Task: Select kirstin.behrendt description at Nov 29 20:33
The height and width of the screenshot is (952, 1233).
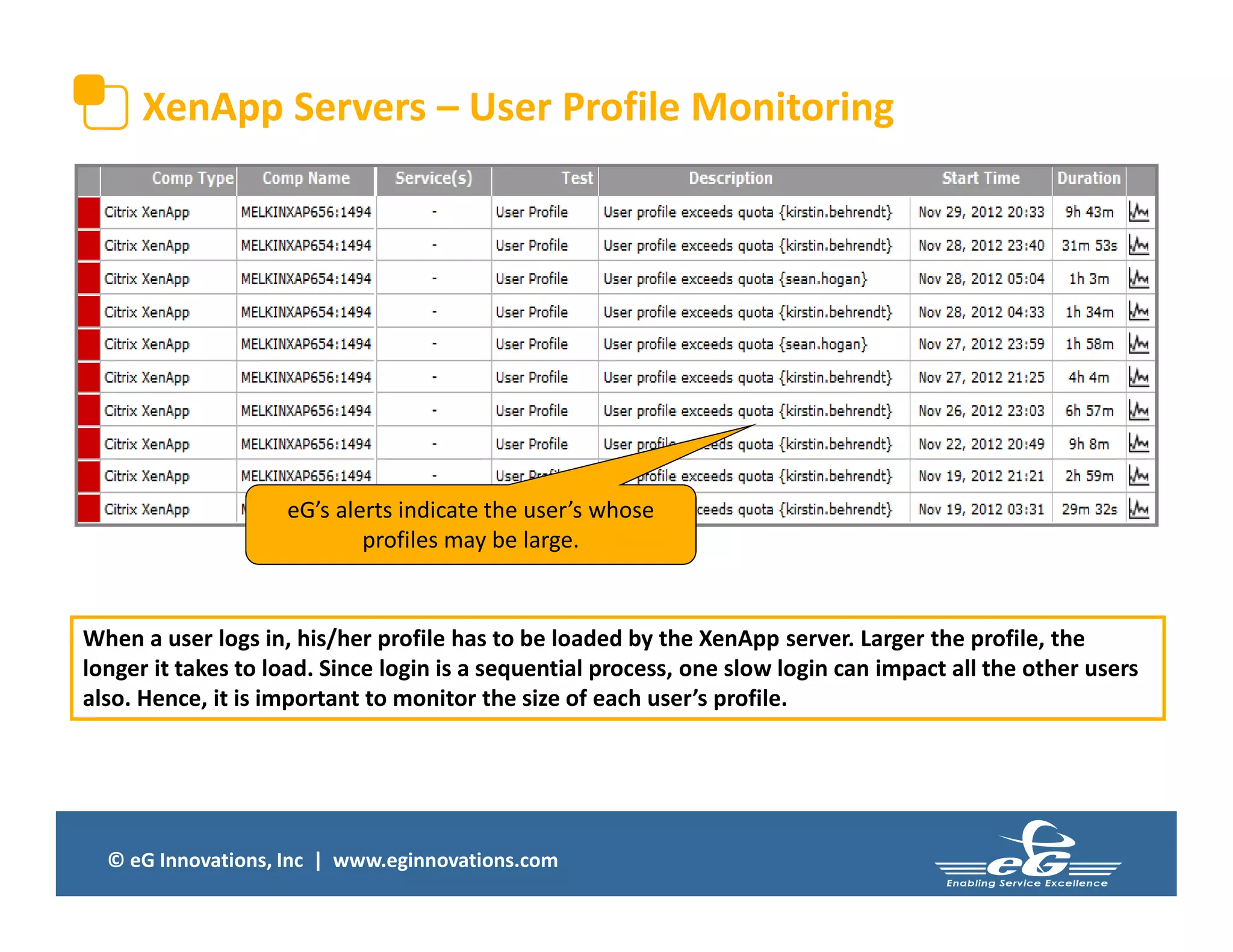Action: [748, 212]
